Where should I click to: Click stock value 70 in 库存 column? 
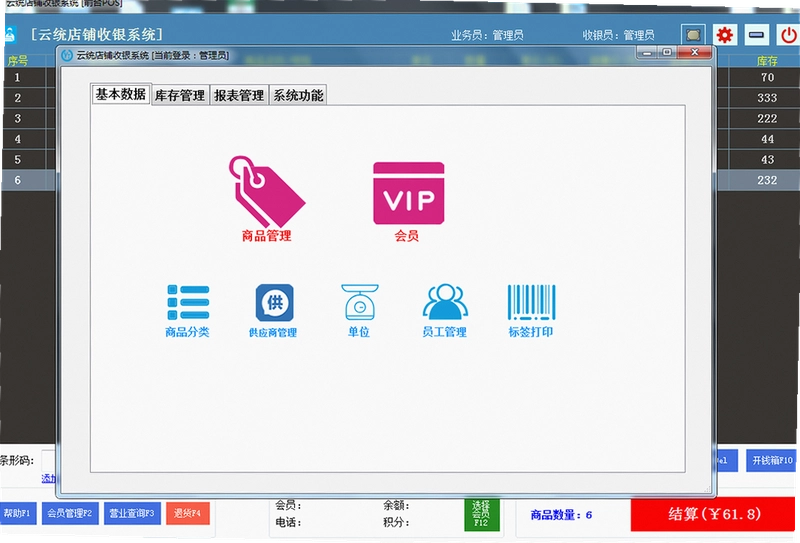[767, 77]
